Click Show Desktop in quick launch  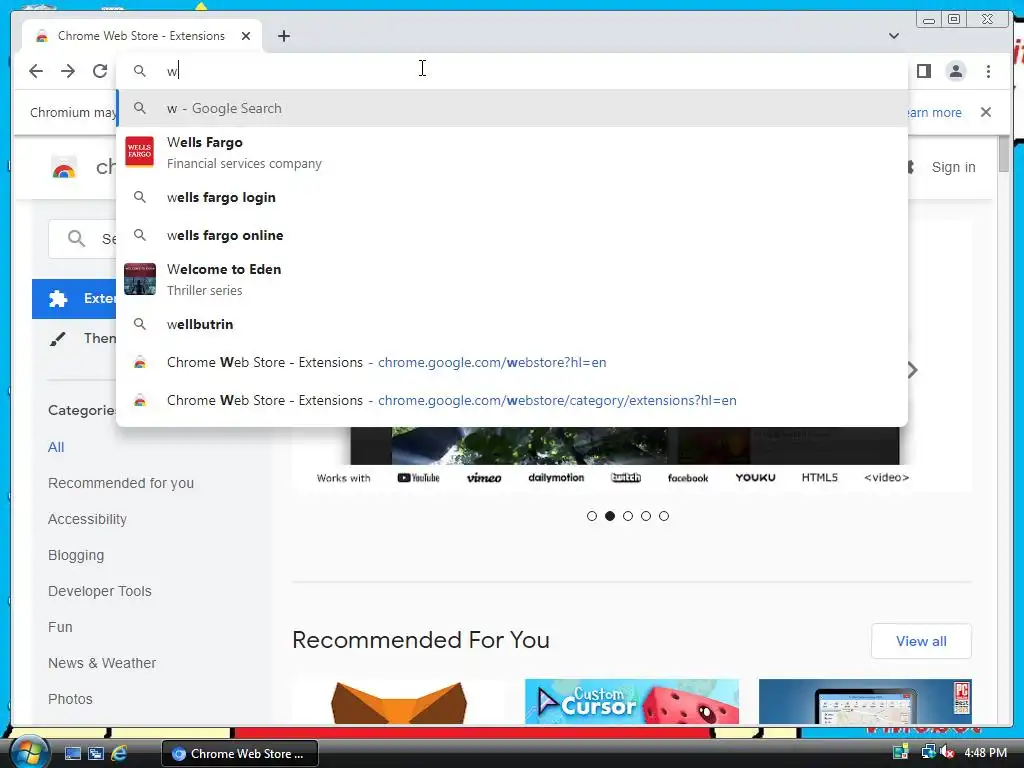click(x=72, y=754)
